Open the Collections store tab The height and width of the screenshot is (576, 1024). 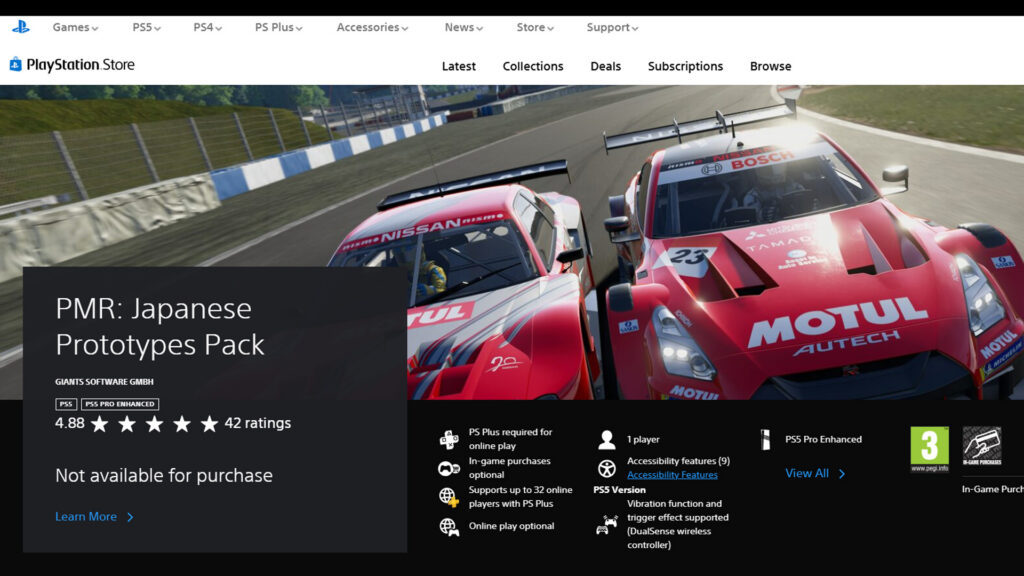533,66
